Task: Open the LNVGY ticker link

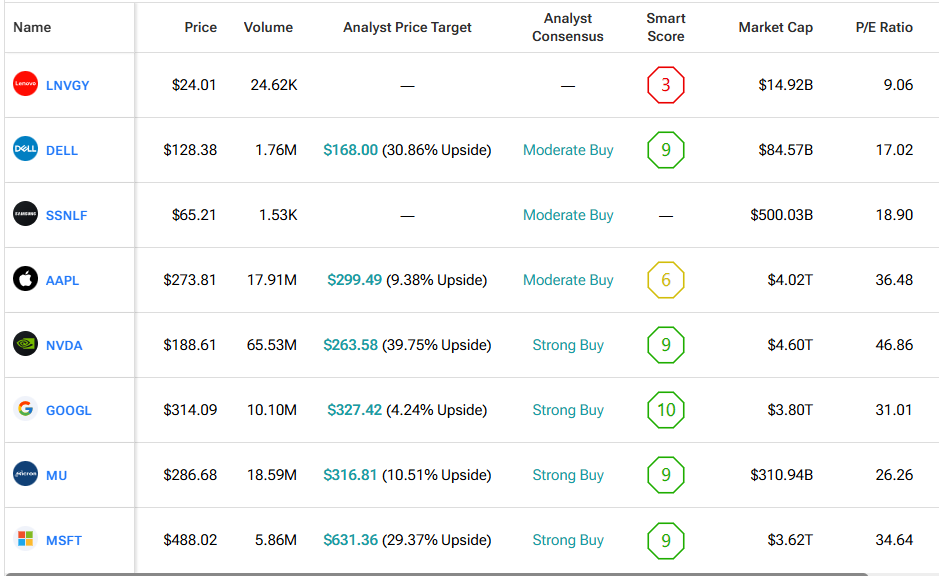Action: point(67,86)
